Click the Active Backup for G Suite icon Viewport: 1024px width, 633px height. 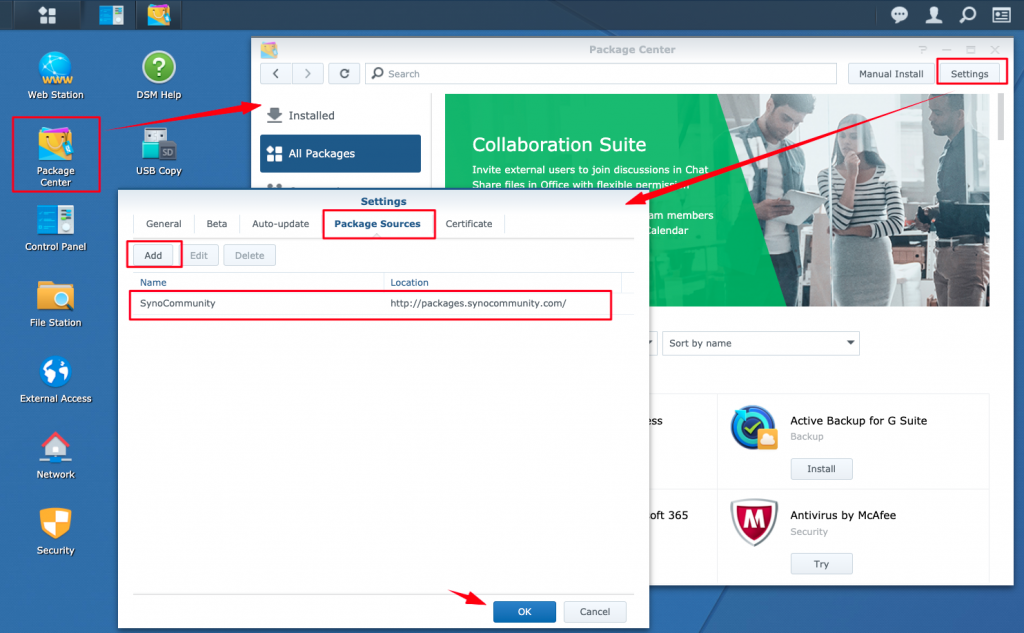(753, 428)
